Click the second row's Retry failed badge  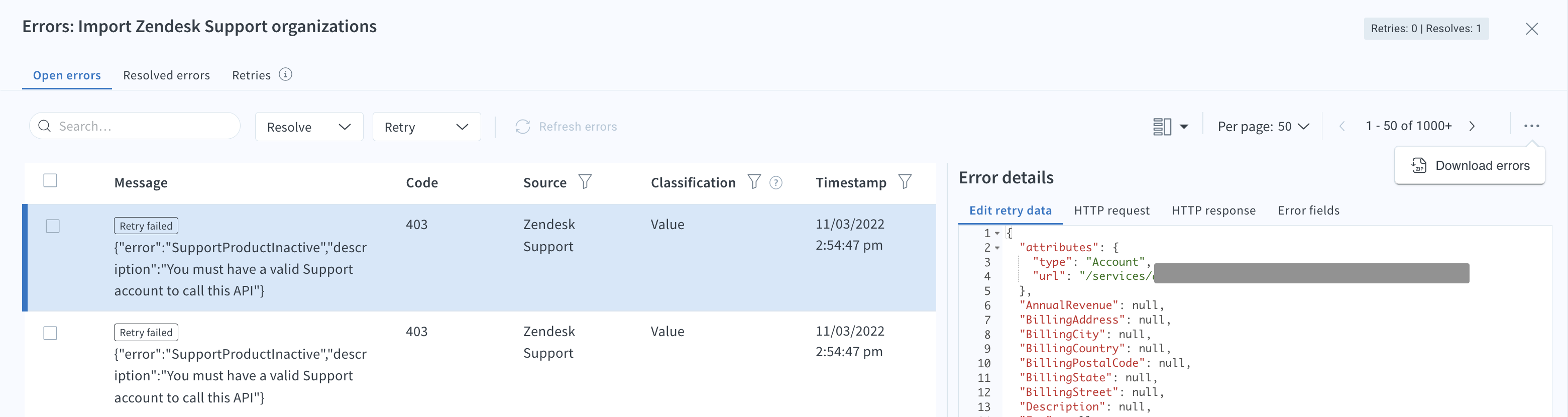(146, 333)
